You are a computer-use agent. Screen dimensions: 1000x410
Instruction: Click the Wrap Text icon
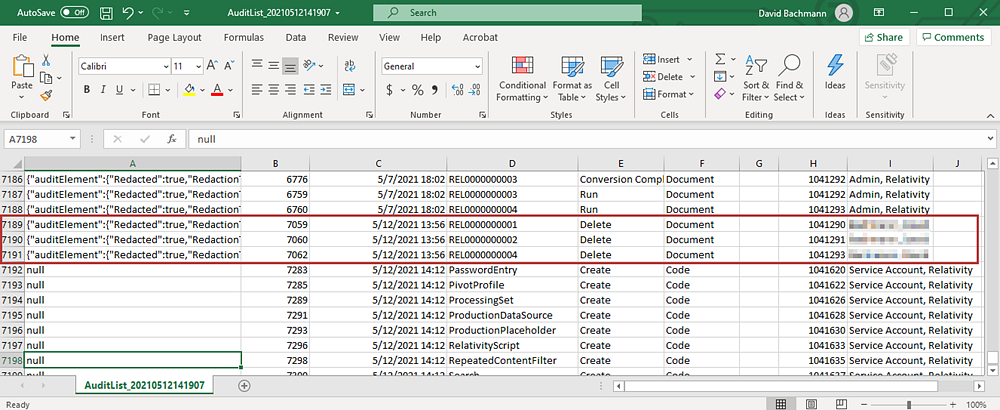point(349,65)
